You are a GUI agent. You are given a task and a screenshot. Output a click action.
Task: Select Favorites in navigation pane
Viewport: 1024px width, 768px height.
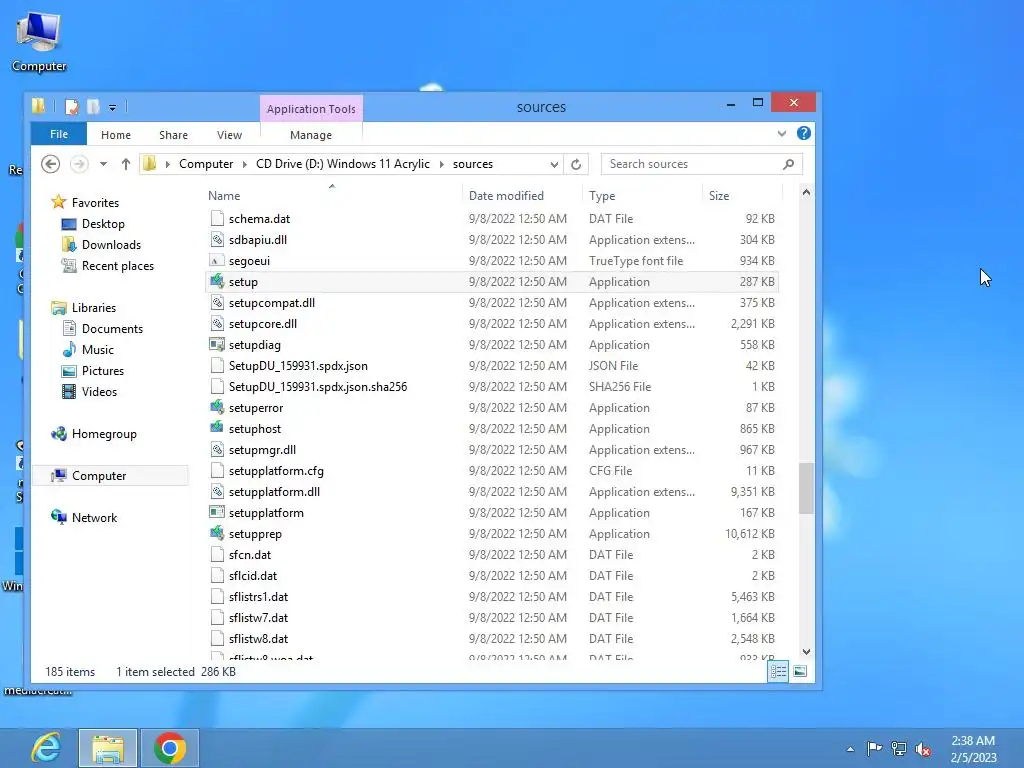[95, 202]
